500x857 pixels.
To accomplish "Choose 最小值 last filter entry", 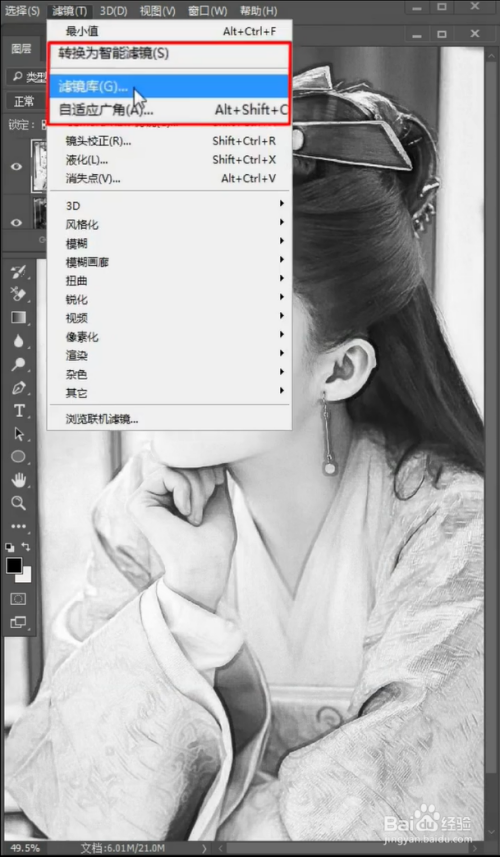I will [x=169, y=32].
